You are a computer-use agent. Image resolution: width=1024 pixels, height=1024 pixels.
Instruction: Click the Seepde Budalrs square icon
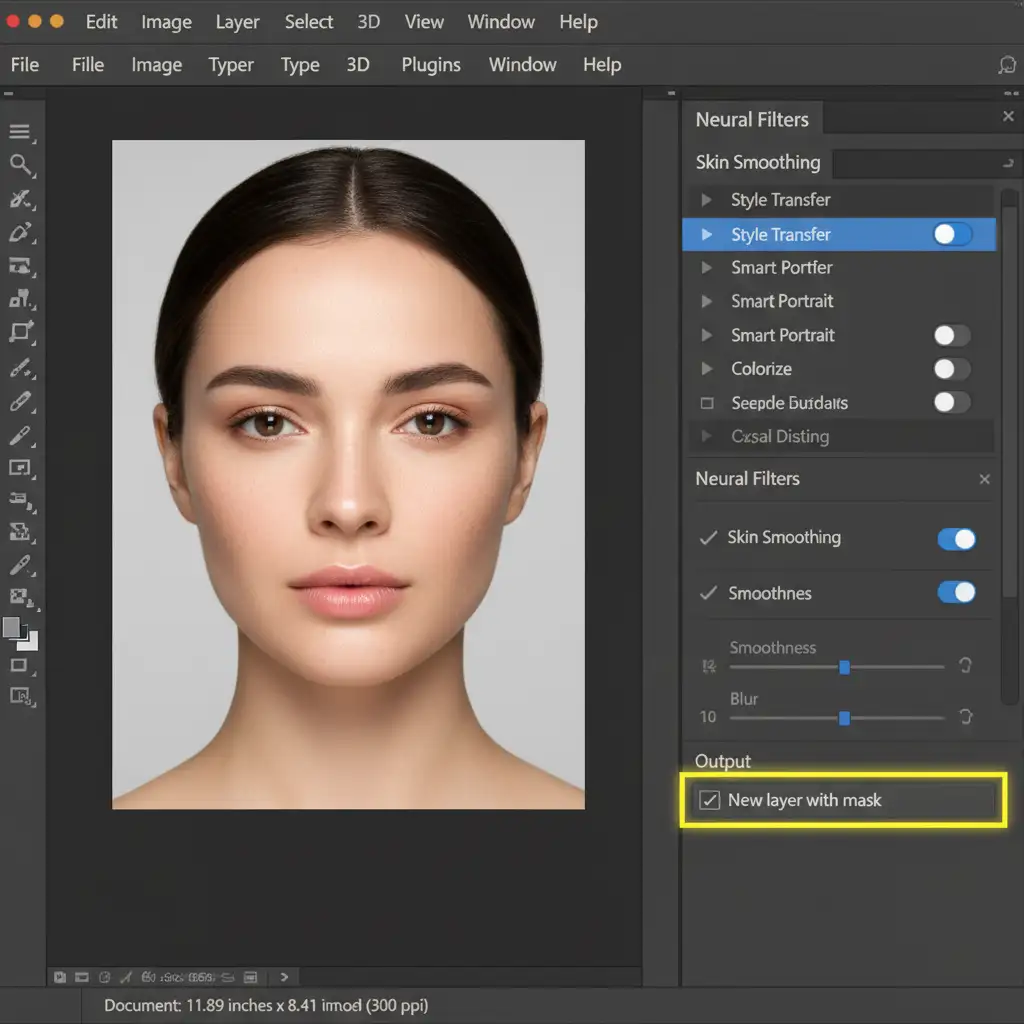(x=707, y=403)
